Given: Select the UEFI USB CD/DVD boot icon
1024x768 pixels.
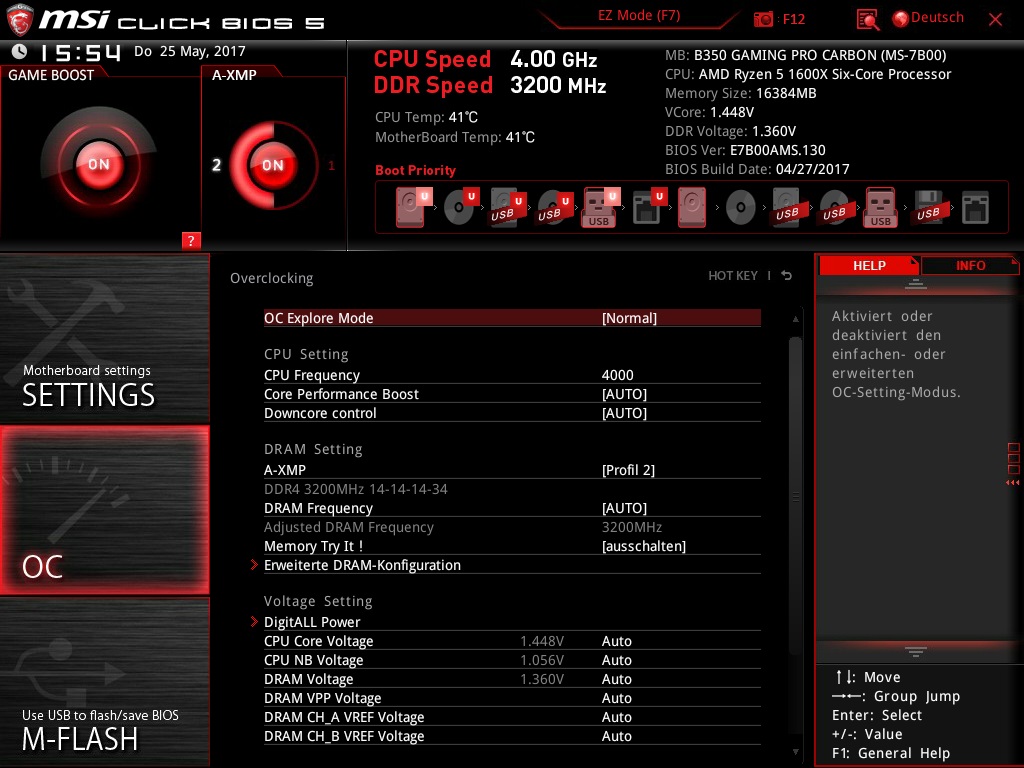Looking at the screenshot, I should pos(554,207).
